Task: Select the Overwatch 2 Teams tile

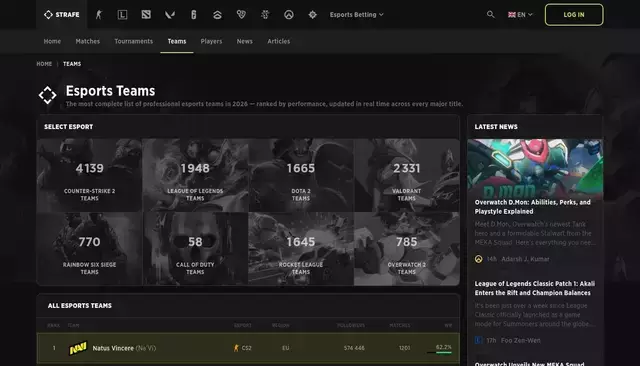Action: pyautogui.click(x=407, y=249)
